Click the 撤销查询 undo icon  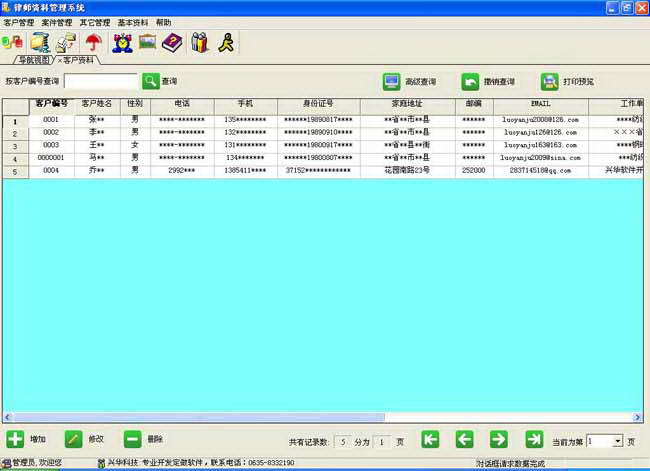[470, 82]
